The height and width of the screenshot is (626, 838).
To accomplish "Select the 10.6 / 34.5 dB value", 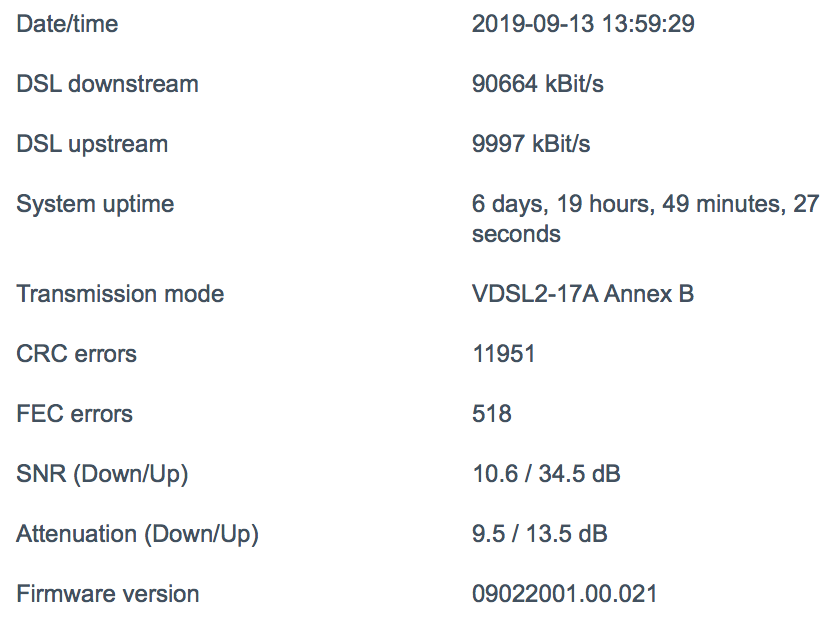I will tap(547, 474).
